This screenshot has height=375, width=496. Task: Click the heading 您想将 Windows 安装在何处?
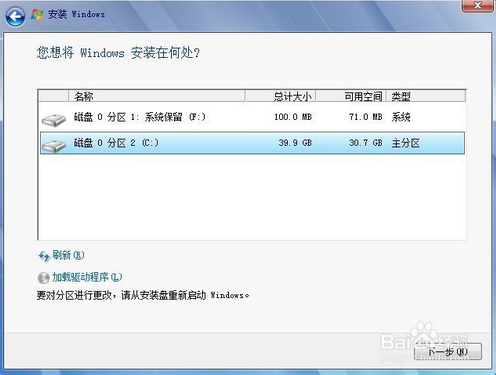[119, 53]
